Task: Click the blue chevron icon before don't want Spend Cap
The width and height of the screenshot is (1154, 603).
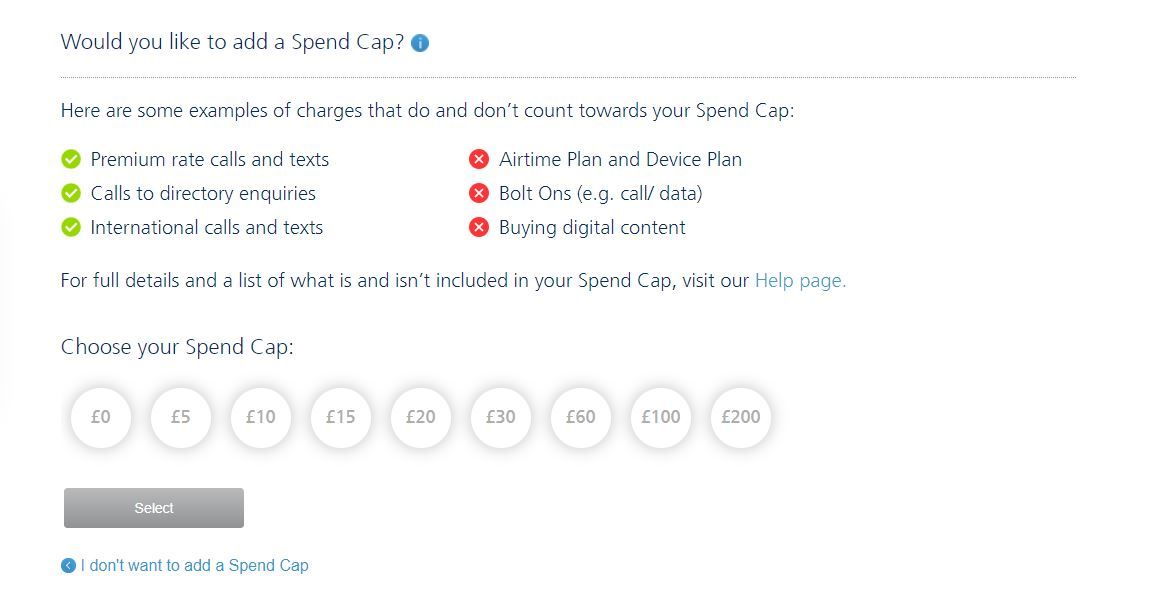Action: [68, 565]
